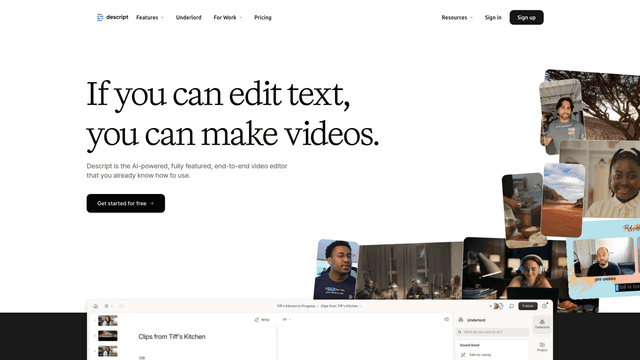Expand the Features menu

(x=150, y=18)
